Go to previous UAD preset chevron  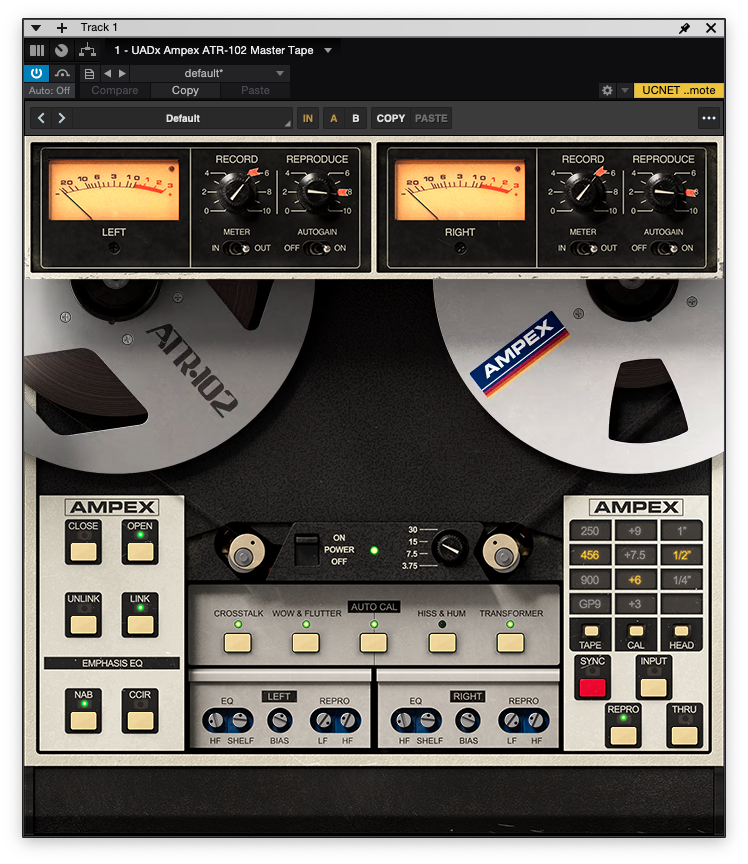pos(41,118)
